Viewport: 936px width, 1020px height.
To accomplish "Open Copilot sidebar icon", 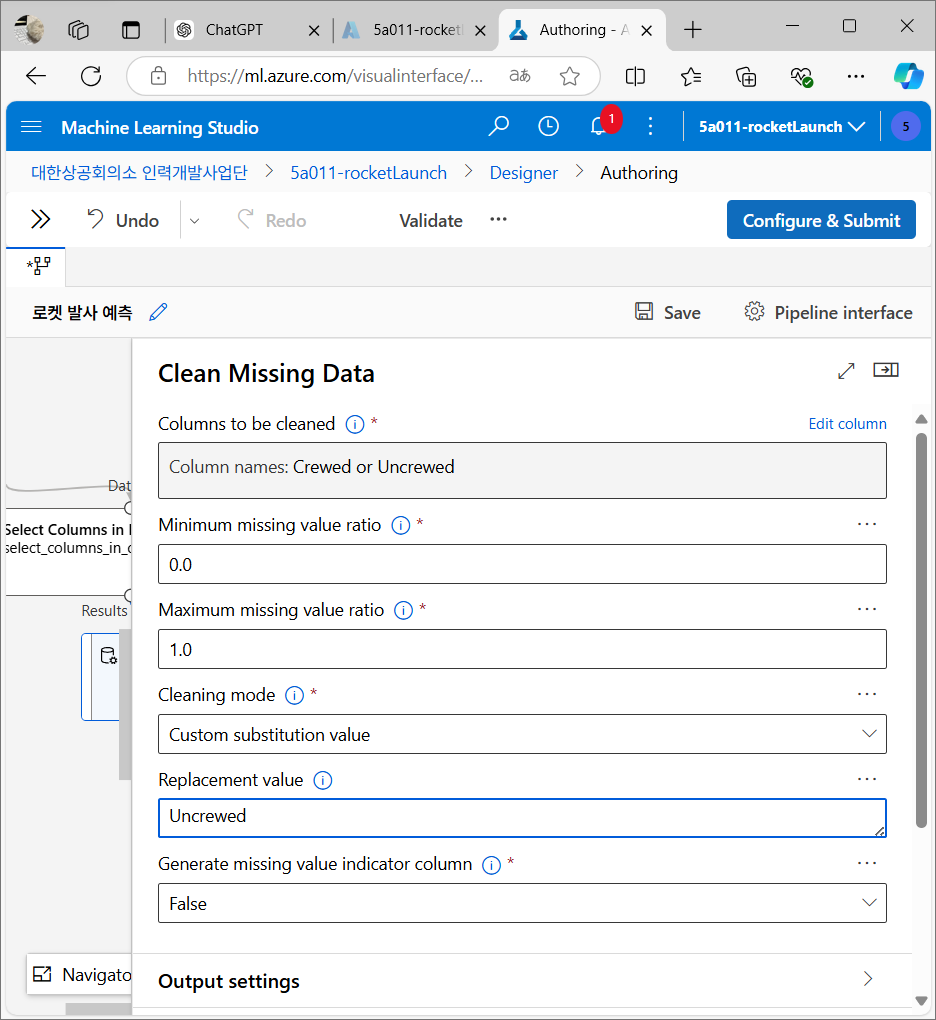I will (909, 76).
